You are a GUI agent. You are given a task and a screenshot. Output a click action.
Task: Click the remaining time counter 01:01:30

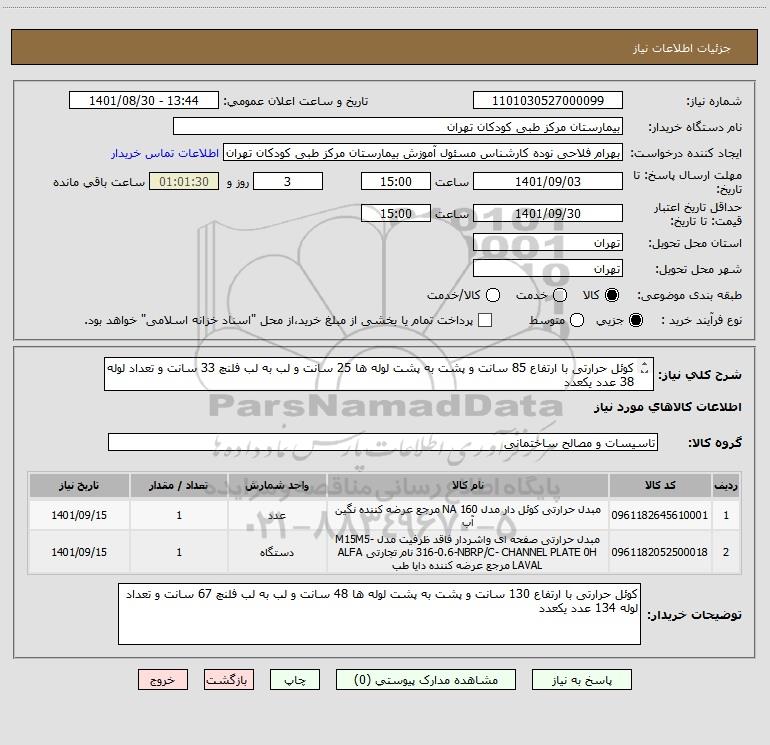[184, 181]
